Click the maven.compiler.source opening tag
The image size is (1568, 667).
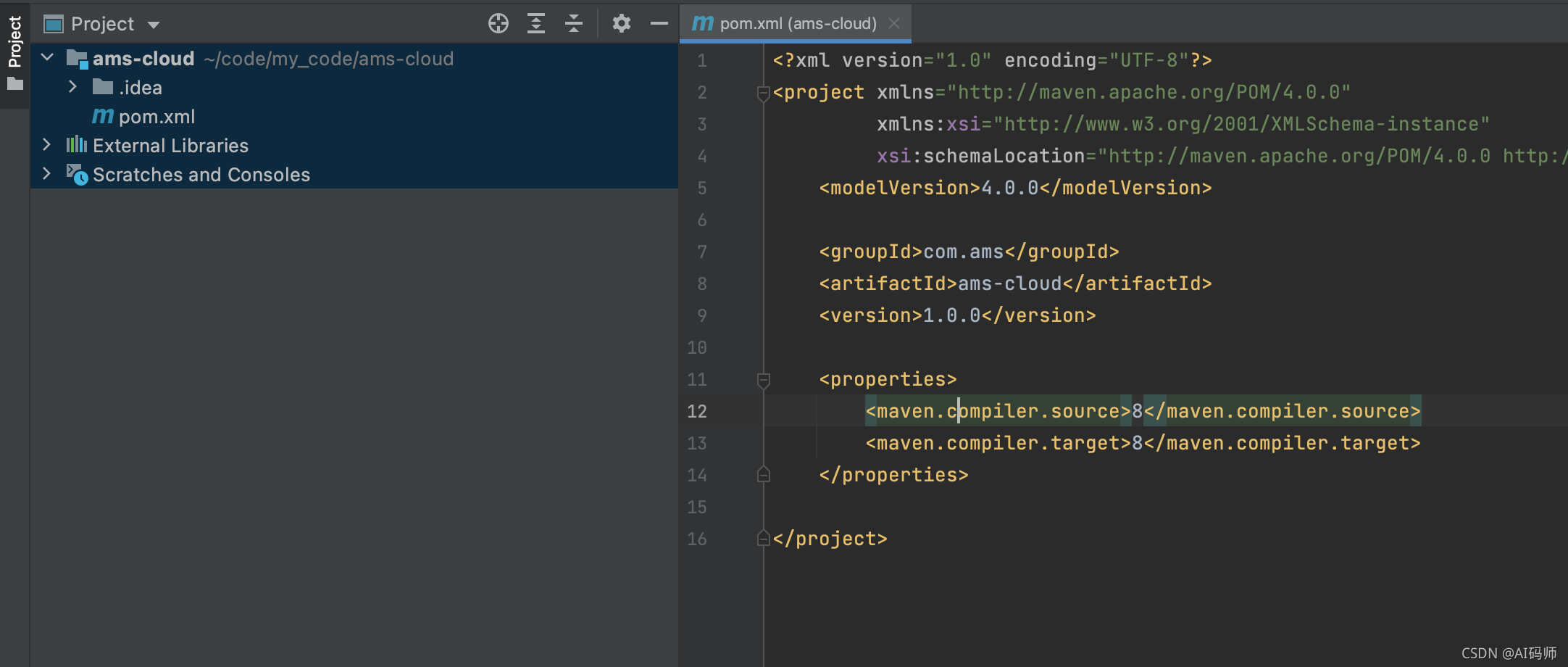998,411
